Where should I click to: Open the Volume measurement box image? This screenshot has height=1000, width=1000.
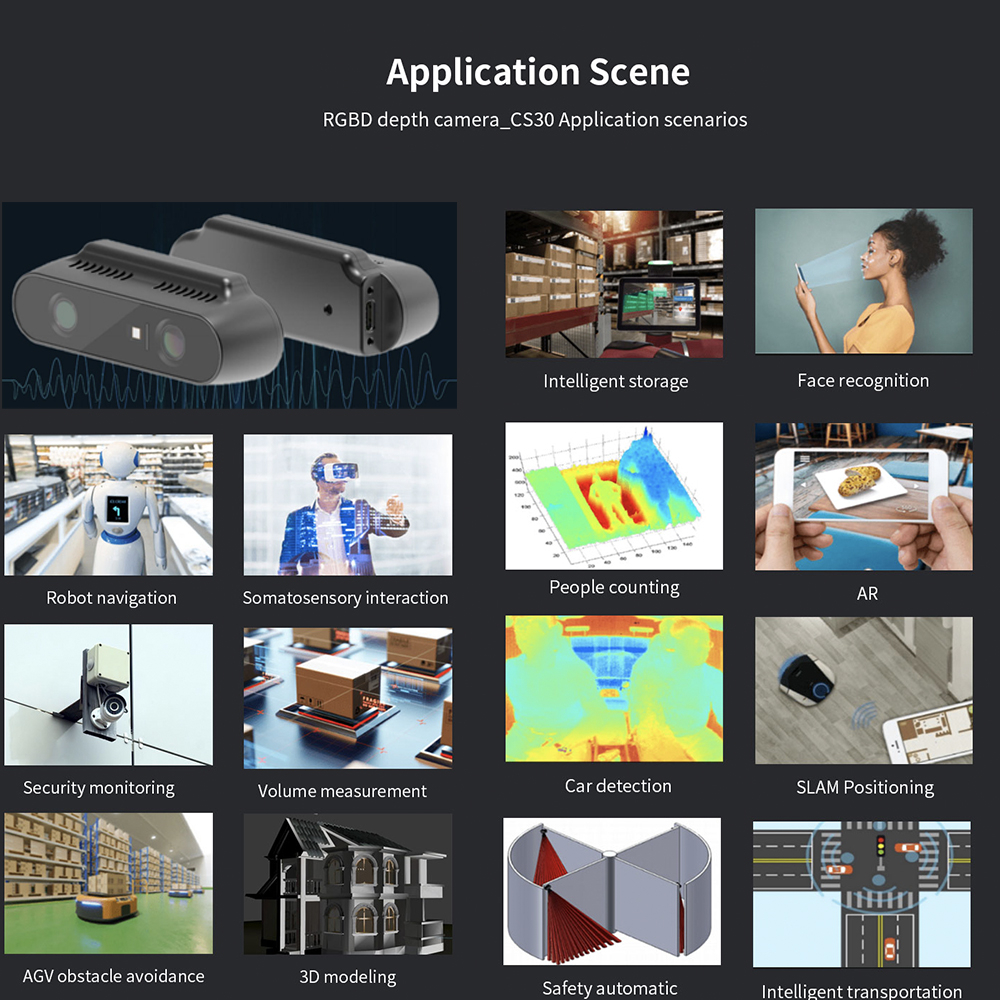(347, 698)
